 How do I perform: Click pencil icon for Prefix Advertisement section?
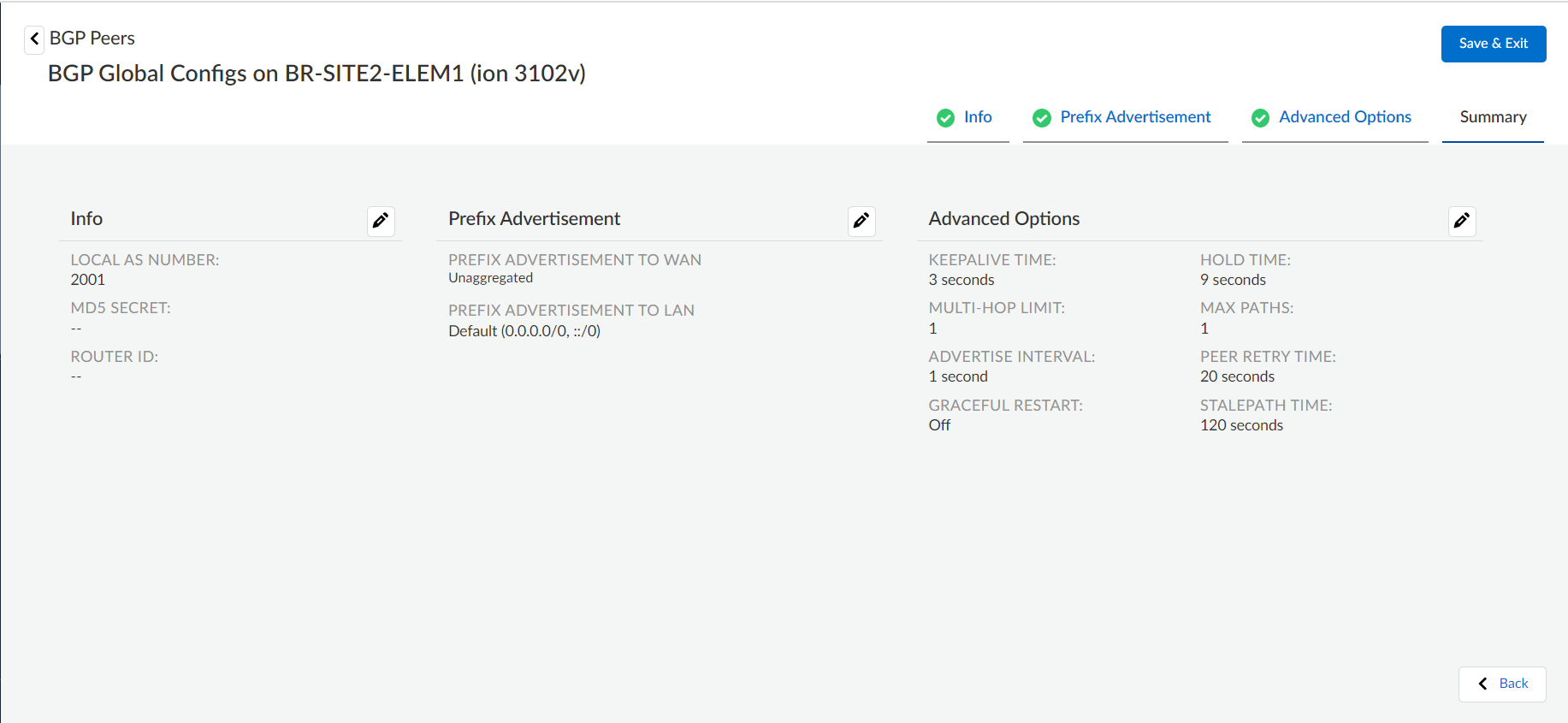click(x=861, y=221)
